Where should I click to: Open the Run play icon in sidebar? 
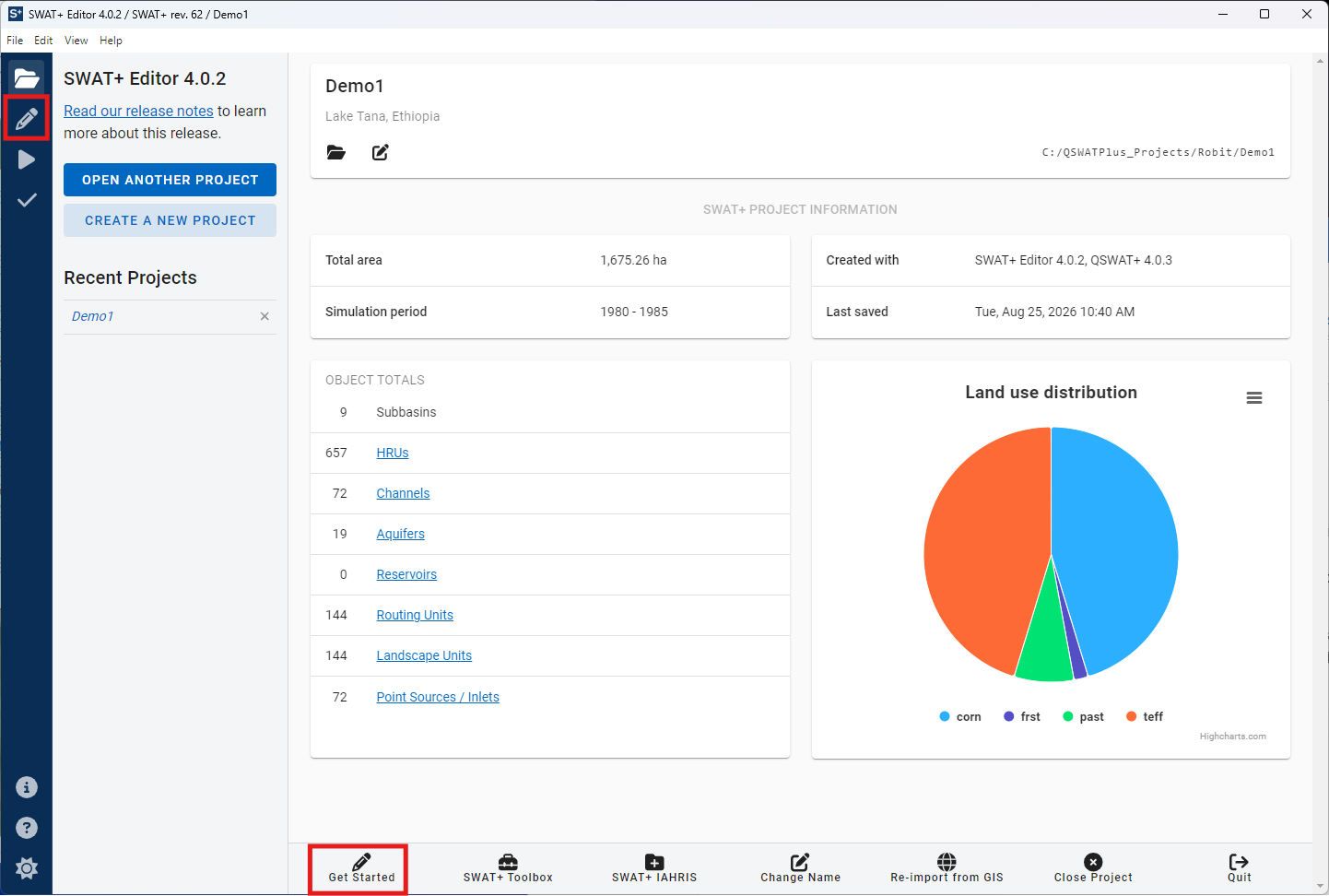(x=27, y=159)
